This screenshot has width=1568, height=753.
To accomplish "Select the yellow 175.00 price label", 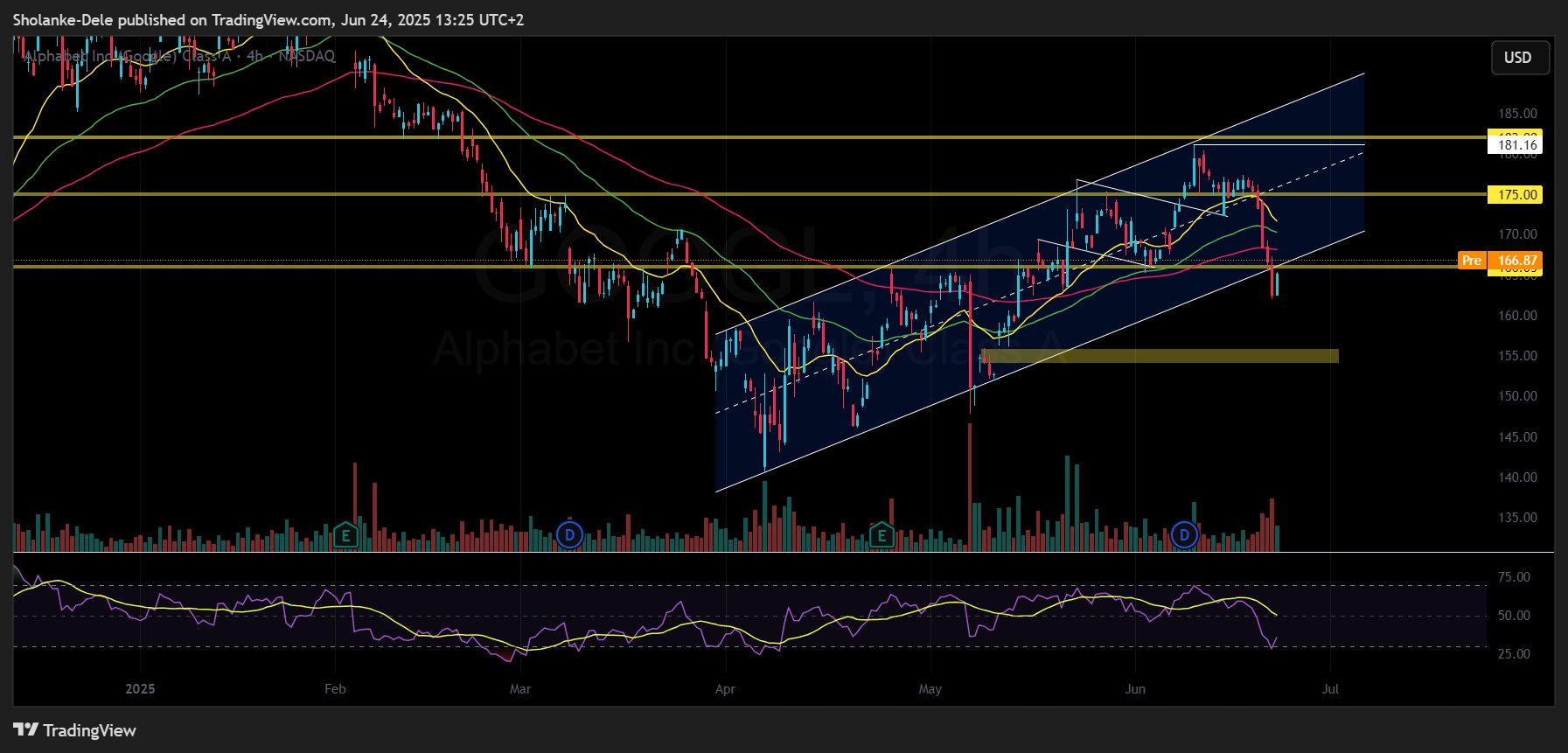I will [x=1516, y=195].
